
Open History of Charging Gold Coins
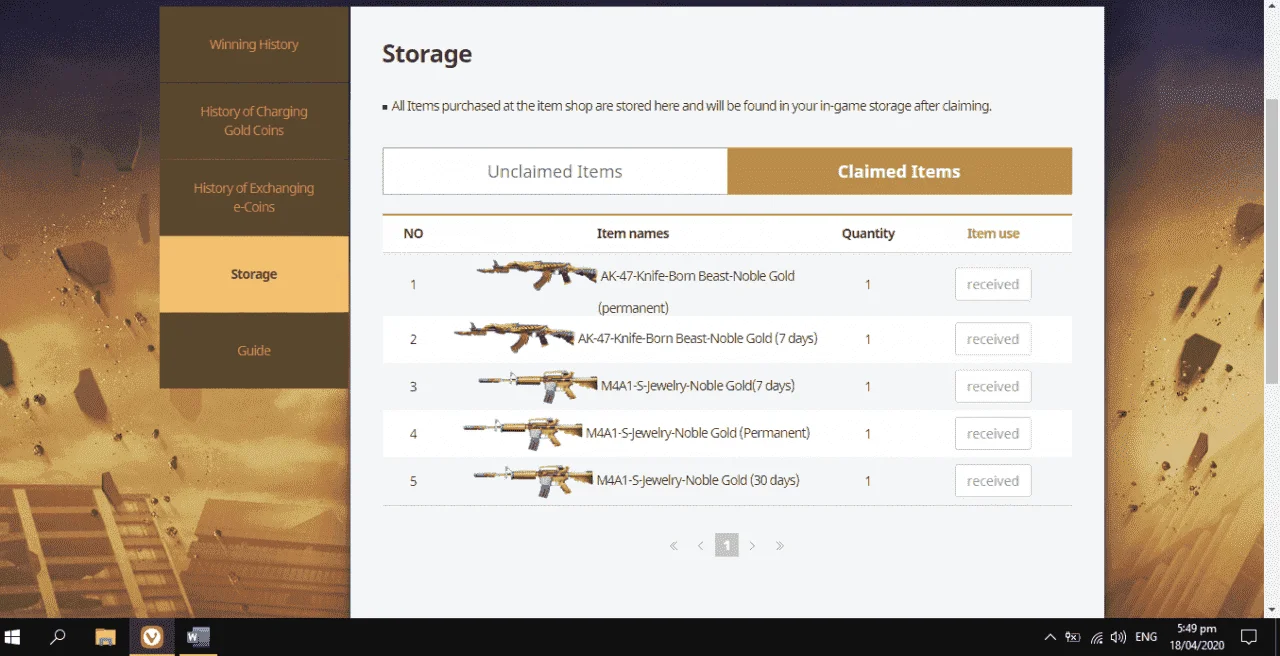coord(254,121)
